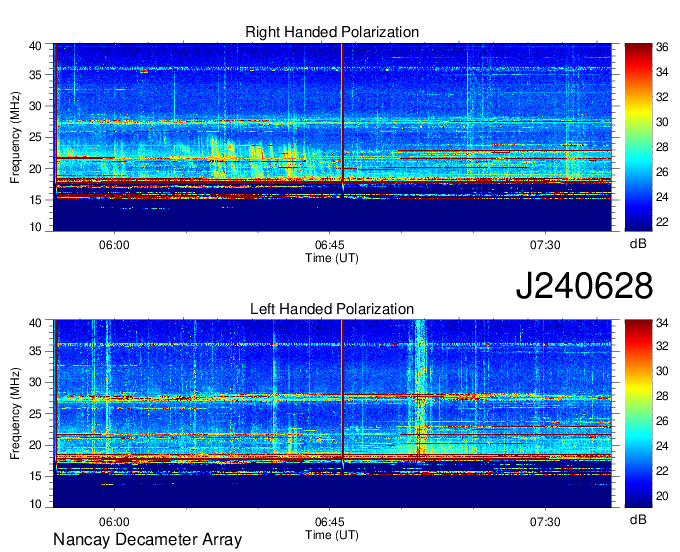Click the 40 MHz tick label of top plot
Image resolution: width=680 pixels, height=552 pixels.
pyautogui.click(x=35, y=46)
